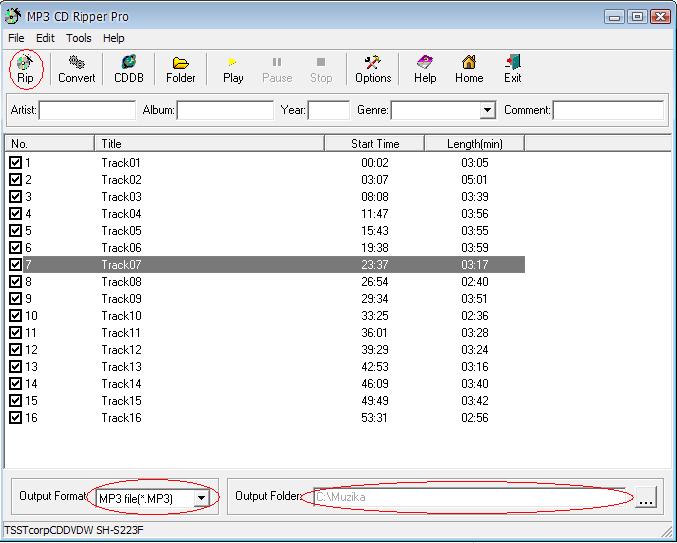Uncheck track 9 checkbox
The width and height of the screenshot is (677, 543).
(x=15, y=299)
